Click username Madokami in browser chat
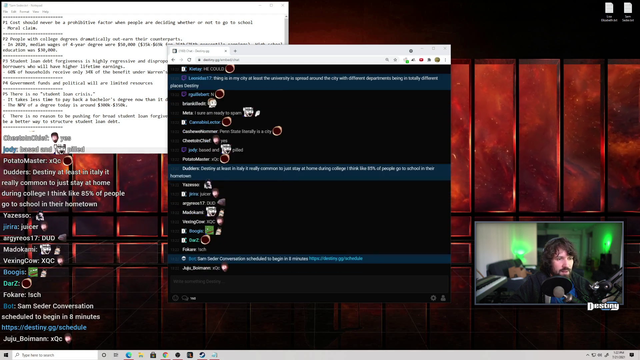 193,212
